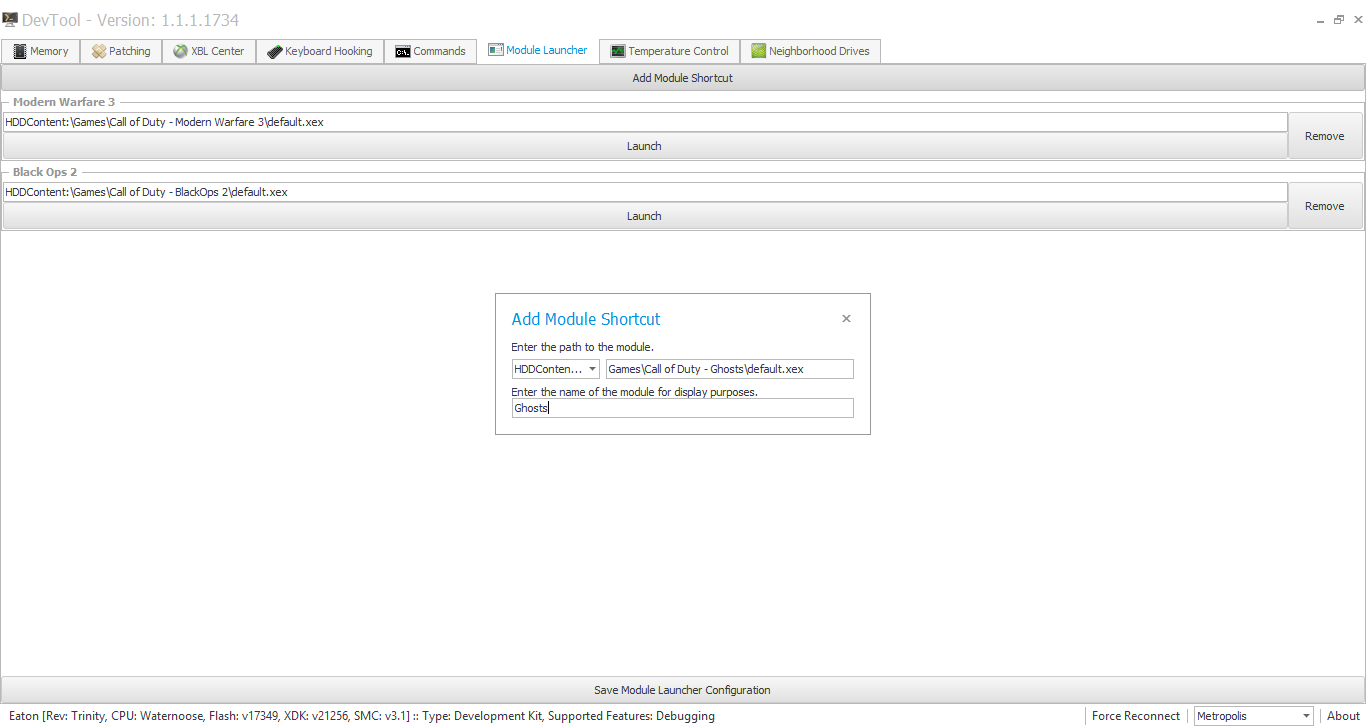
Task: Open the HDDContent drive dropdown in dialog
Action: coord(555,369)
